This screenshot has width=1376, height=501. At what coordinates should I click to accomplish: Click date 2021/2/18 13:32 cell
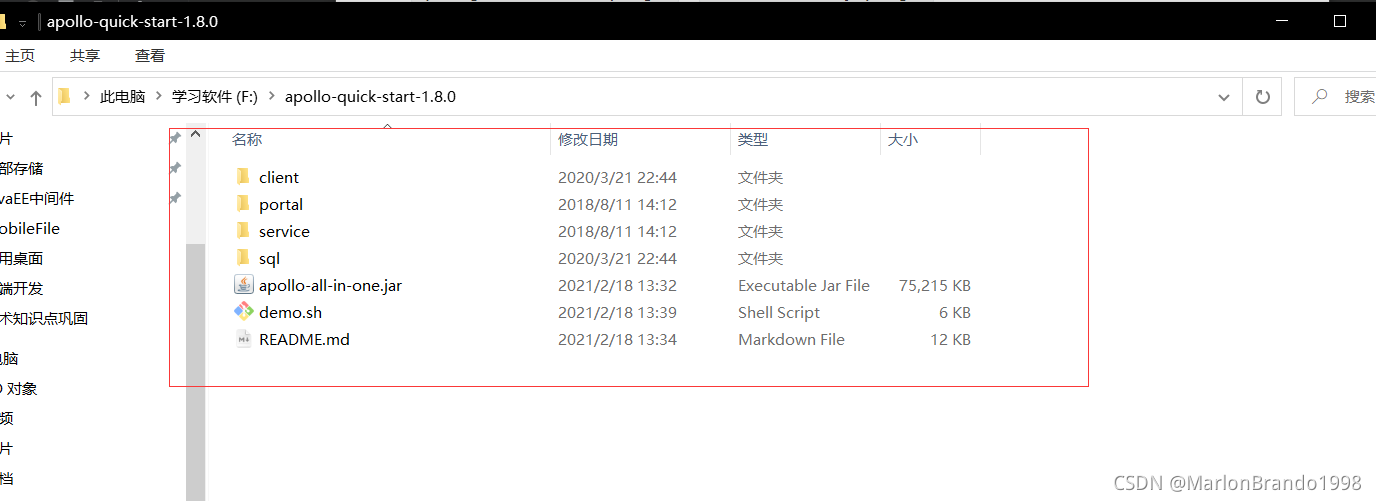pos(617,285)
